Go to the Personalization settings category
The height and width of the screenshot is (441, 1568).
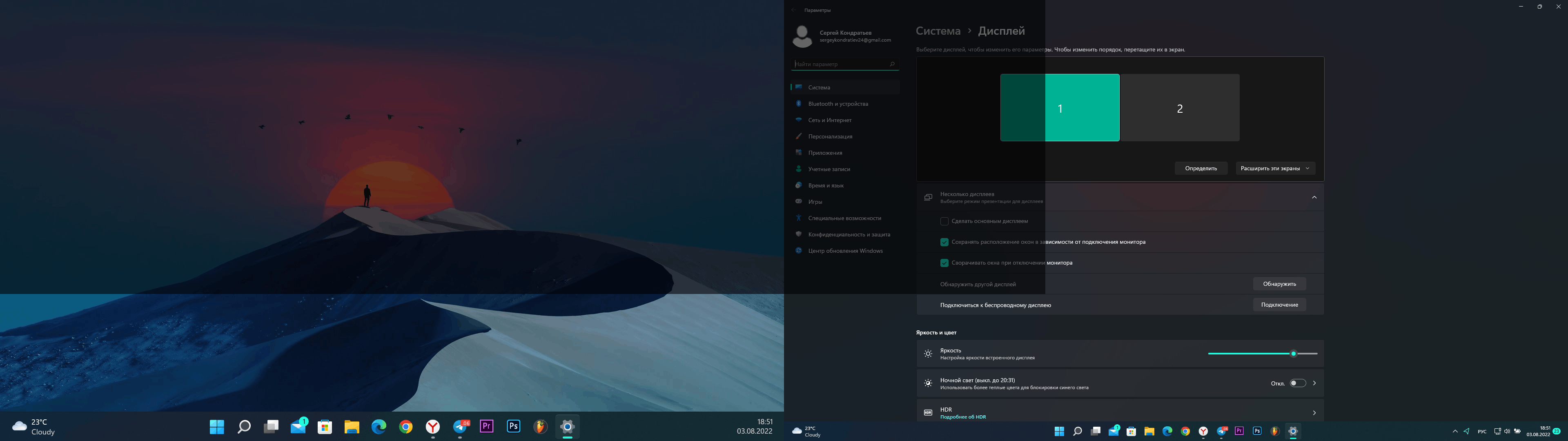[x=830, y=136]
